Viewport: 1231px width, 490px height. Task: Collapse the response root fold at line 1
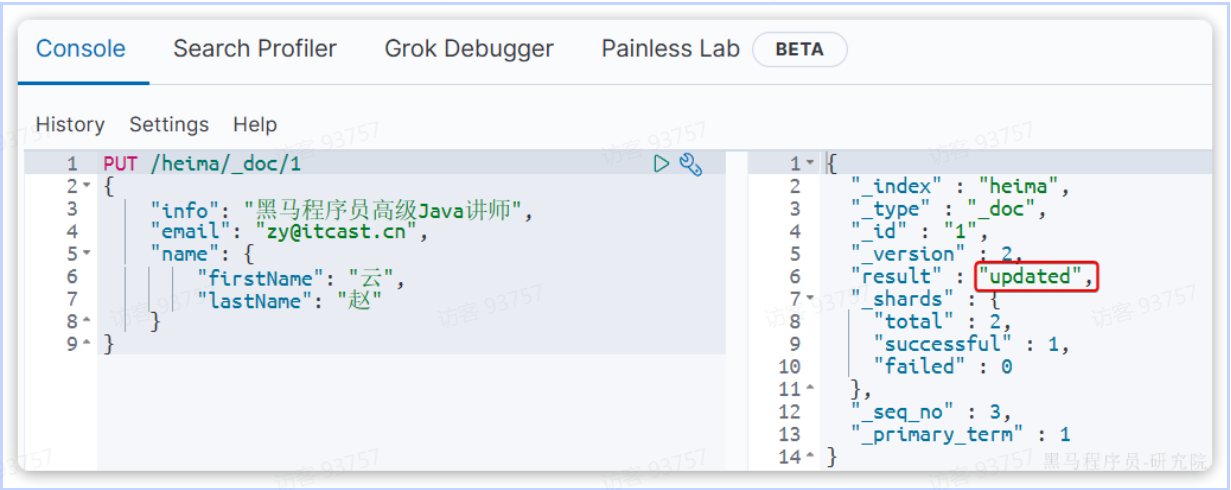click(810, 164)
